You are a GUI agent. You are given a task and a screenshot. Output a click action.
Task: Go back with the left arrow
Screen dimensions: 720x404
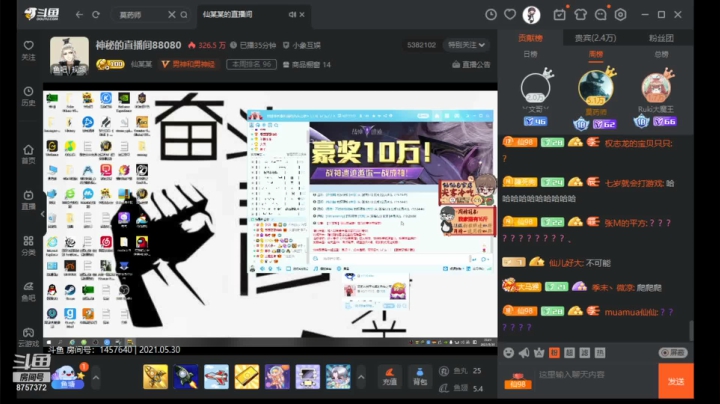(x=79, y=15)
